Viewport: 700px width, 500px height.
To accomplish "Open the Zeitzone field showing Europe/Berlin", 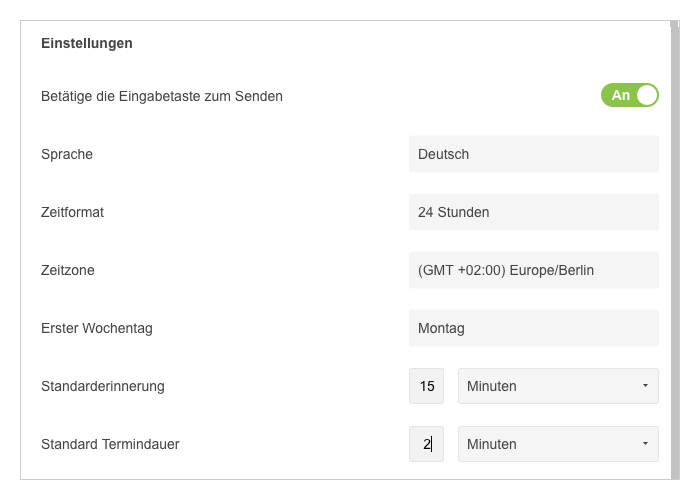I will pyautogui.click(x=533, y=270).
